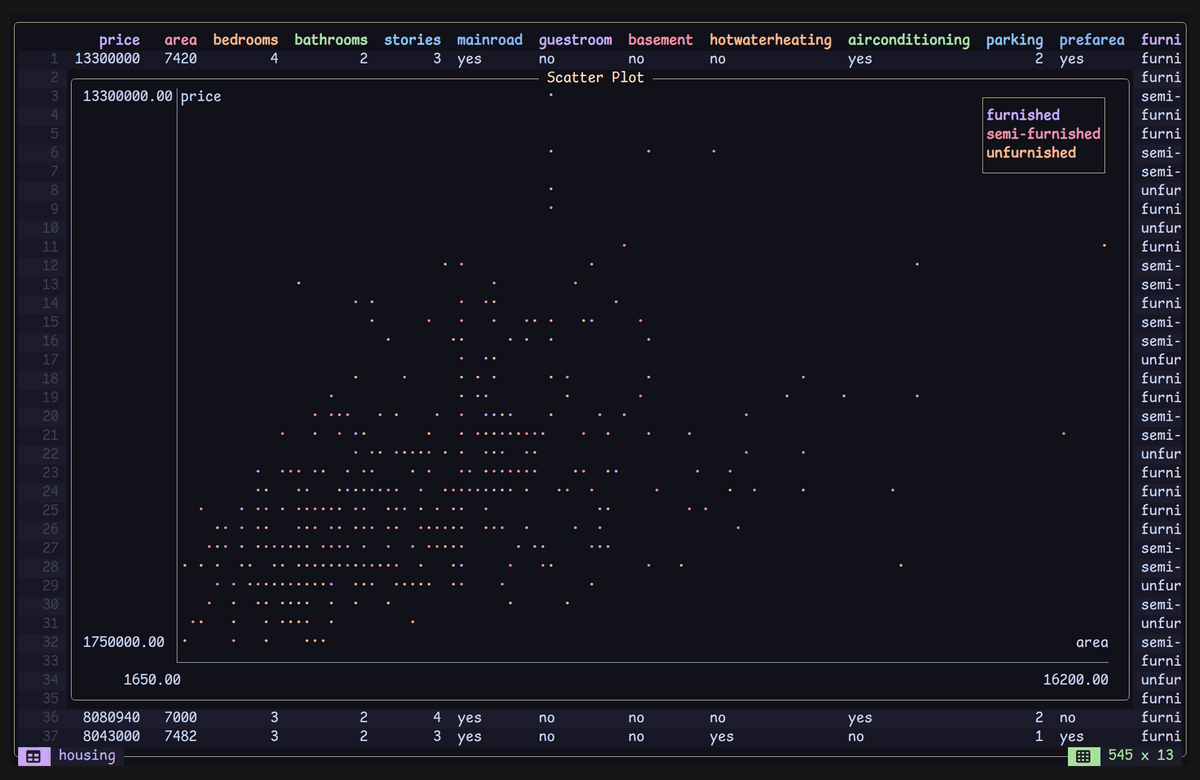The width and height of the screenshot is (1200, 780).
Task: Select the mainroad column header
Action: pyautogui.click(x=490, y=40)
